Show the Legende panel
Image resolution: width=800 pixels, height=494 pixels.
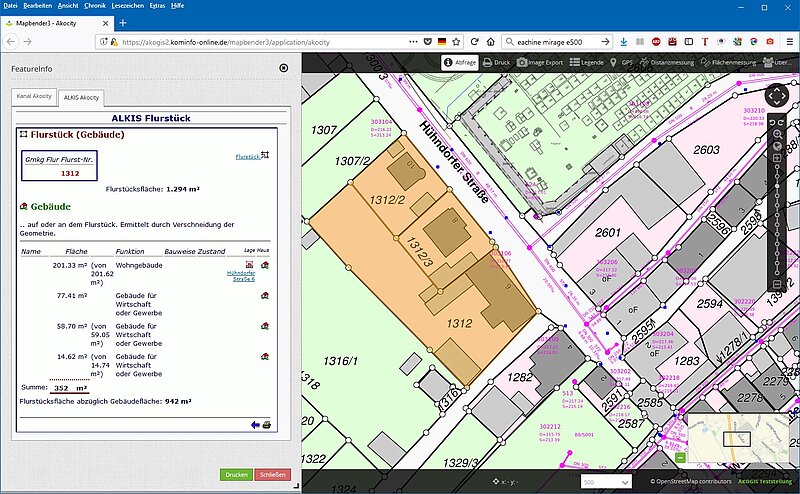pyautogui.click(x=586, y=62)
